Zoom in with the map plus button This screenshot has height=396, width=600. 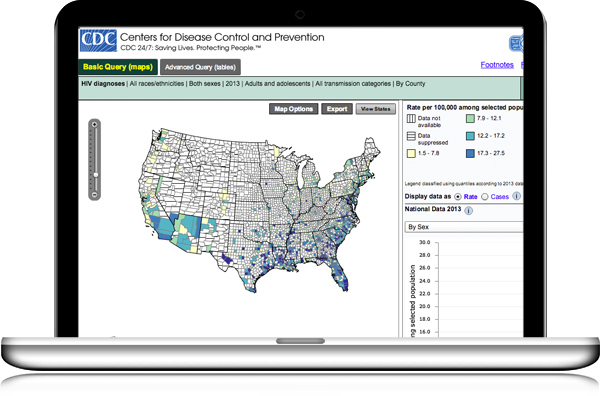pyautogui.click(x=95, y=124)
